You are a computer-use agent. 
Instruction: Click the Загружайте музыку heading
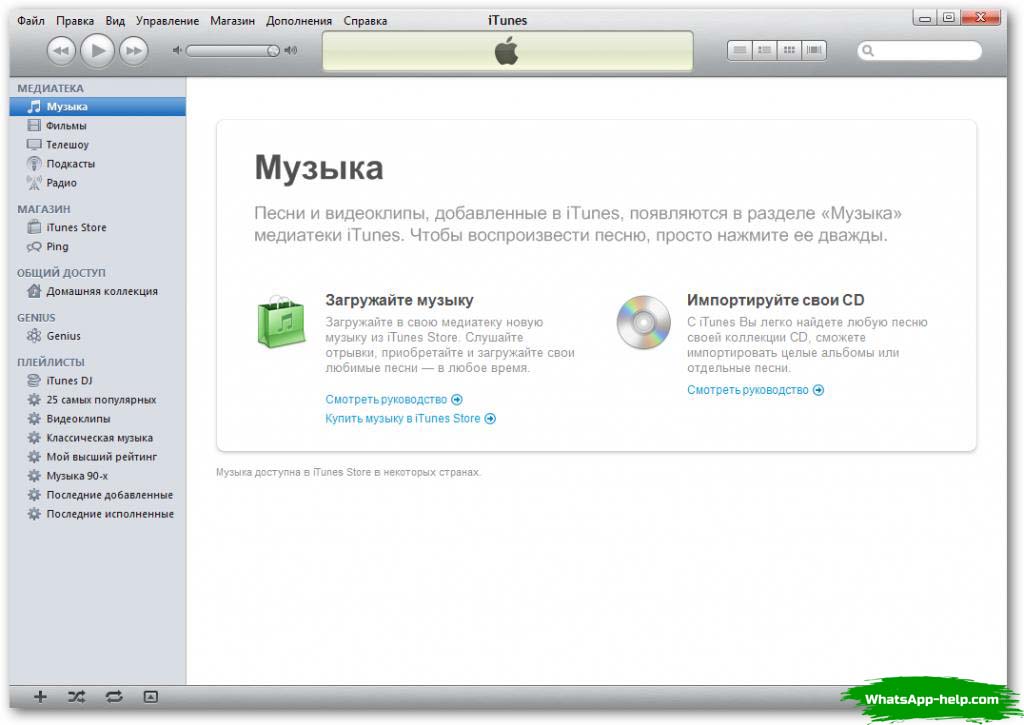[400, 300]
